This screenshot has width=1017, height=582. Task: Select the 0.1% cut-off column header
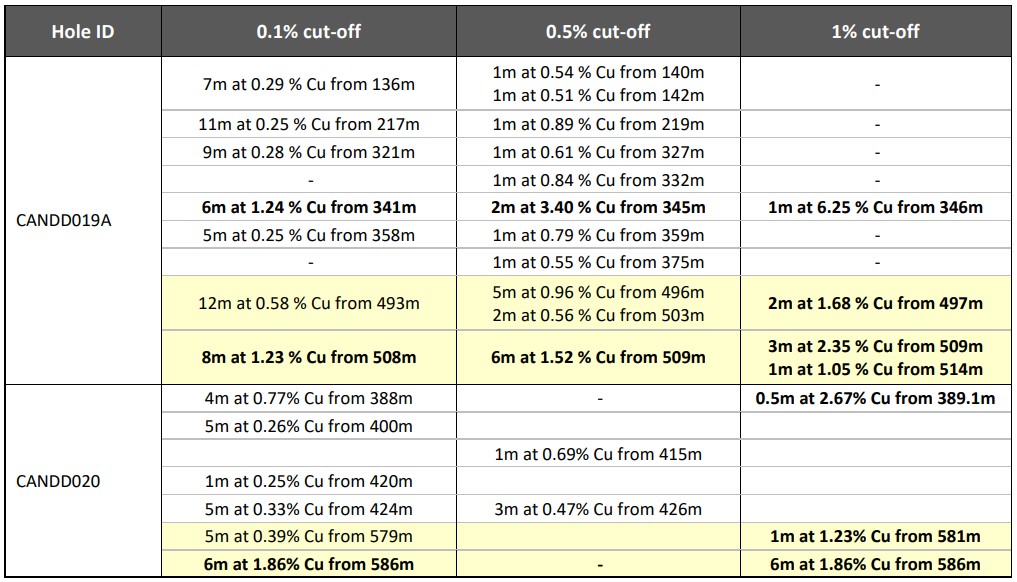tap(309, 31)
